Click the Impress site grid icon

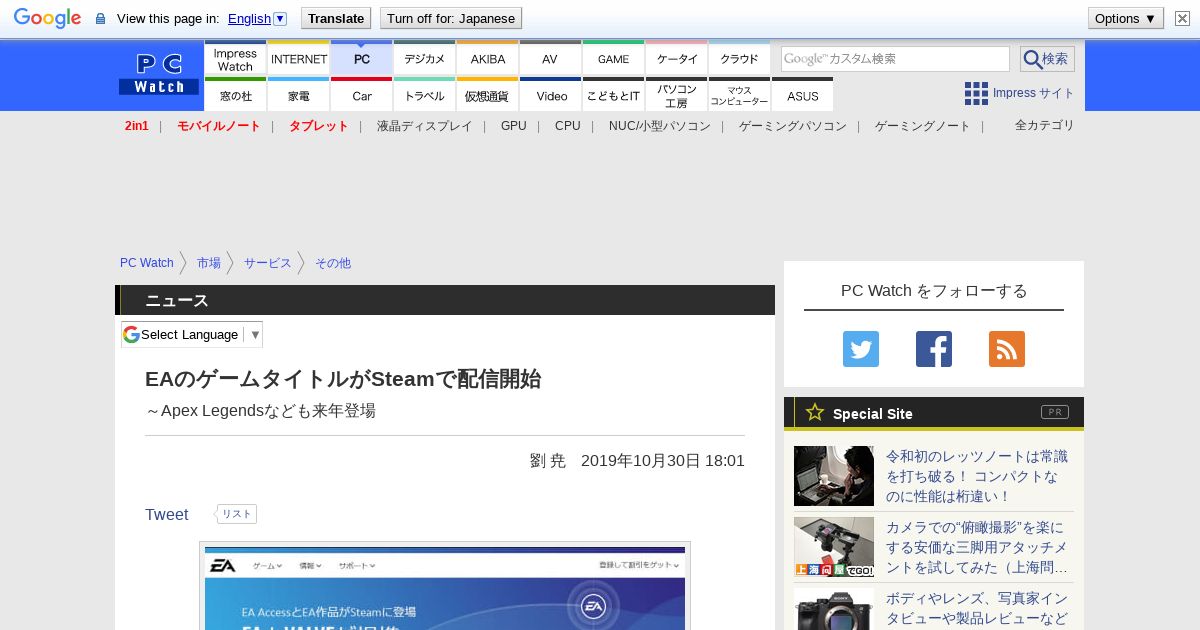pyautogui.click(x=976, y=93)
